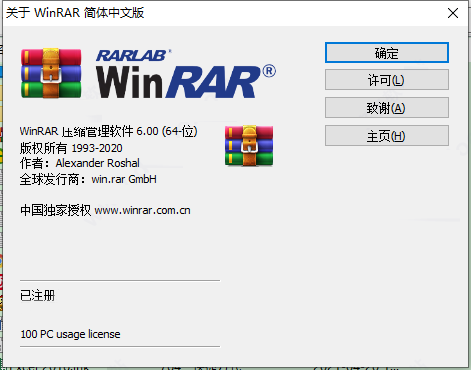Viewport: 471px width, 370px height.
Task: Show the 致谢(A) acknowledgments
Action: click(387, 108)
